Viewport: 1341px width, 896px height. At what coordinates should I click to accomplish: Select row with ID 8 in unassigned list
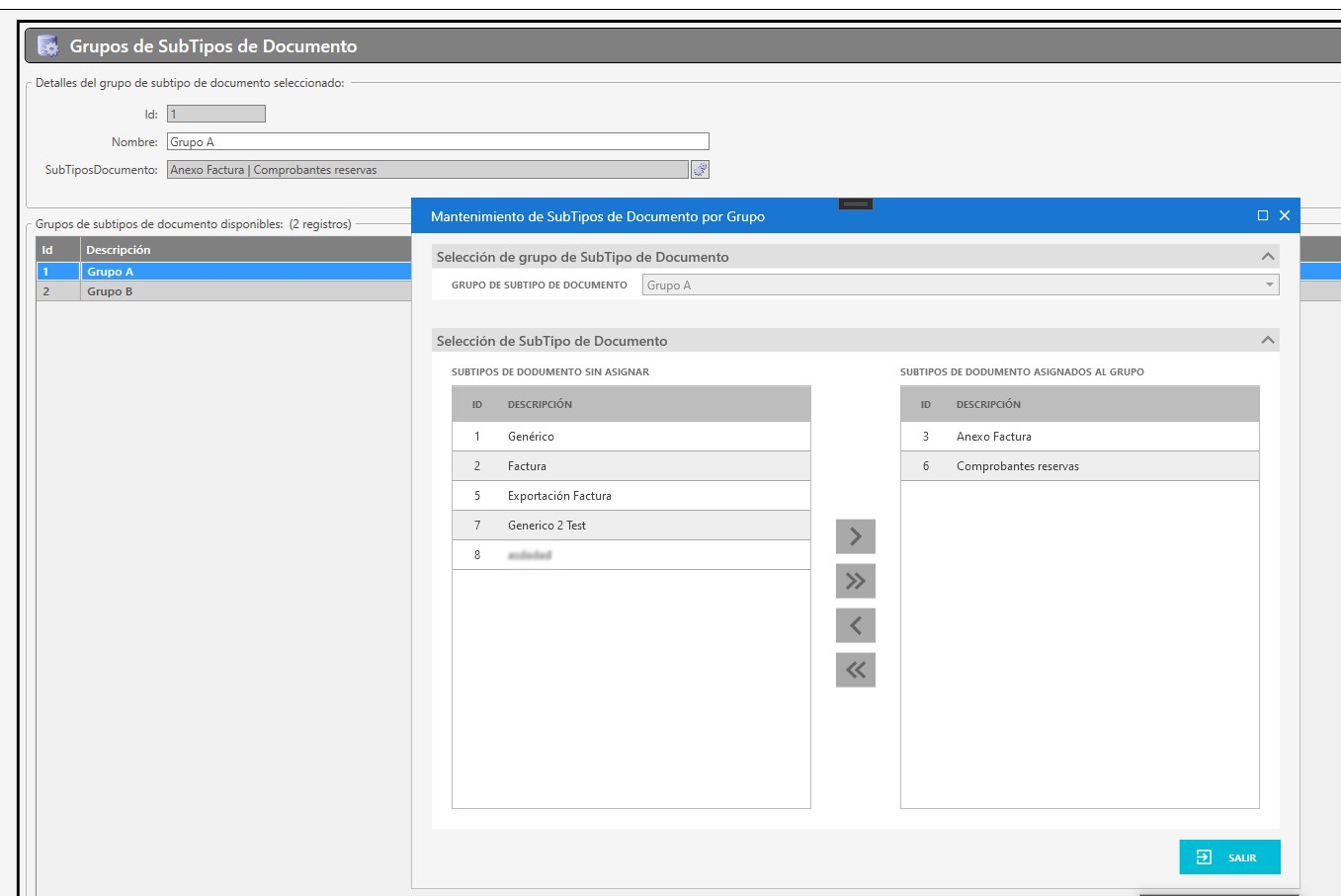[x=631, y=555]
